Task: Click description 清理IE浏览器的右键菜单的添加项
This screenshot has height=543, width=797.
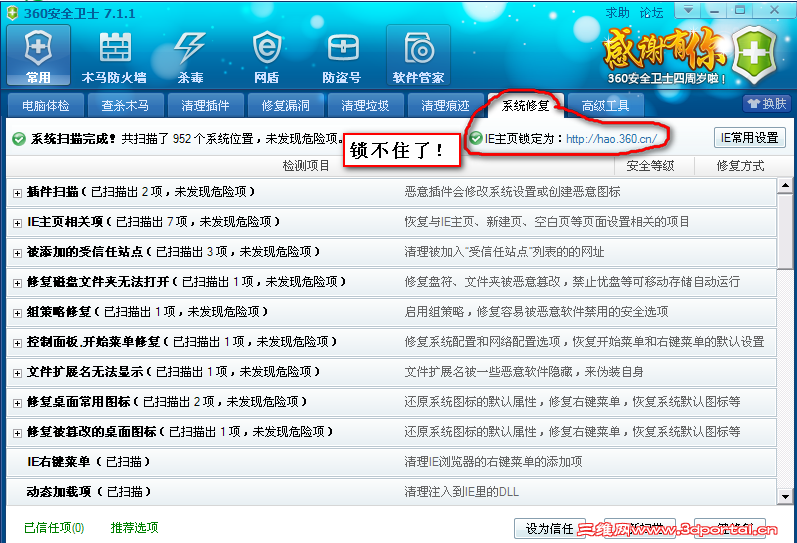Action: [493, 462]
